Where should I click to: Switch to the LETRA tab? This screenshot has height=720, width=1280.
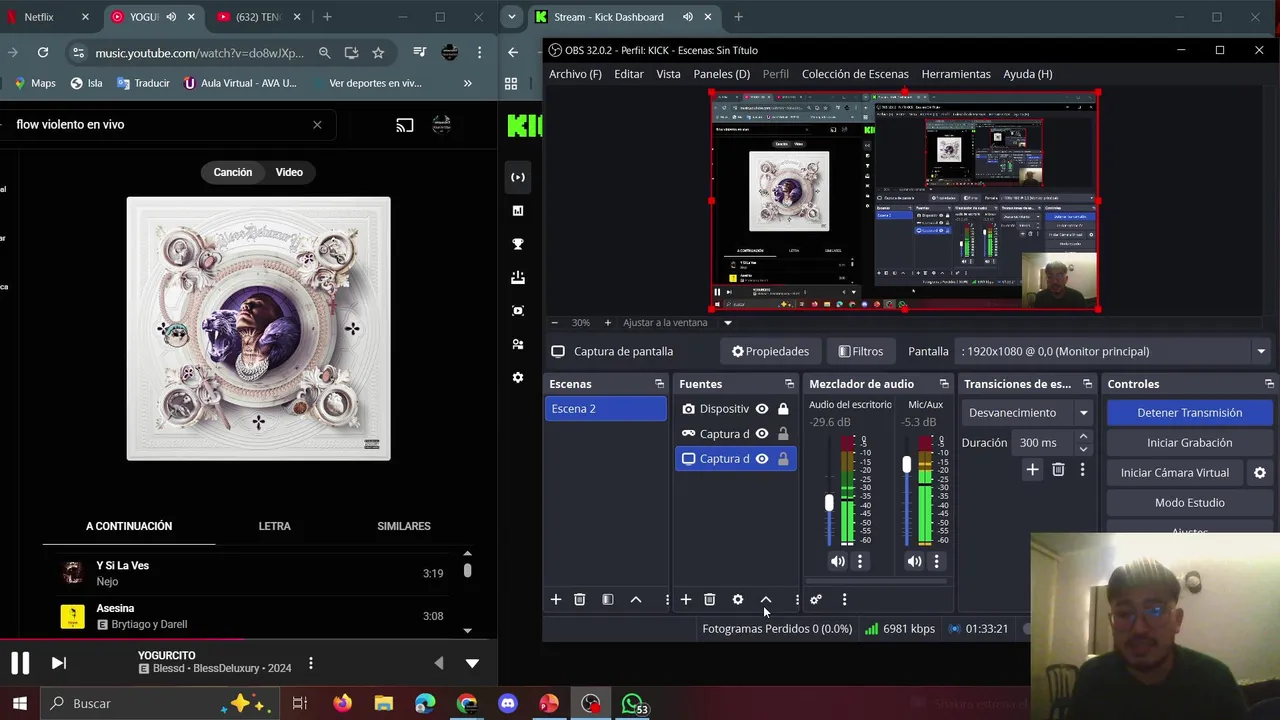(x=275, y=526)
